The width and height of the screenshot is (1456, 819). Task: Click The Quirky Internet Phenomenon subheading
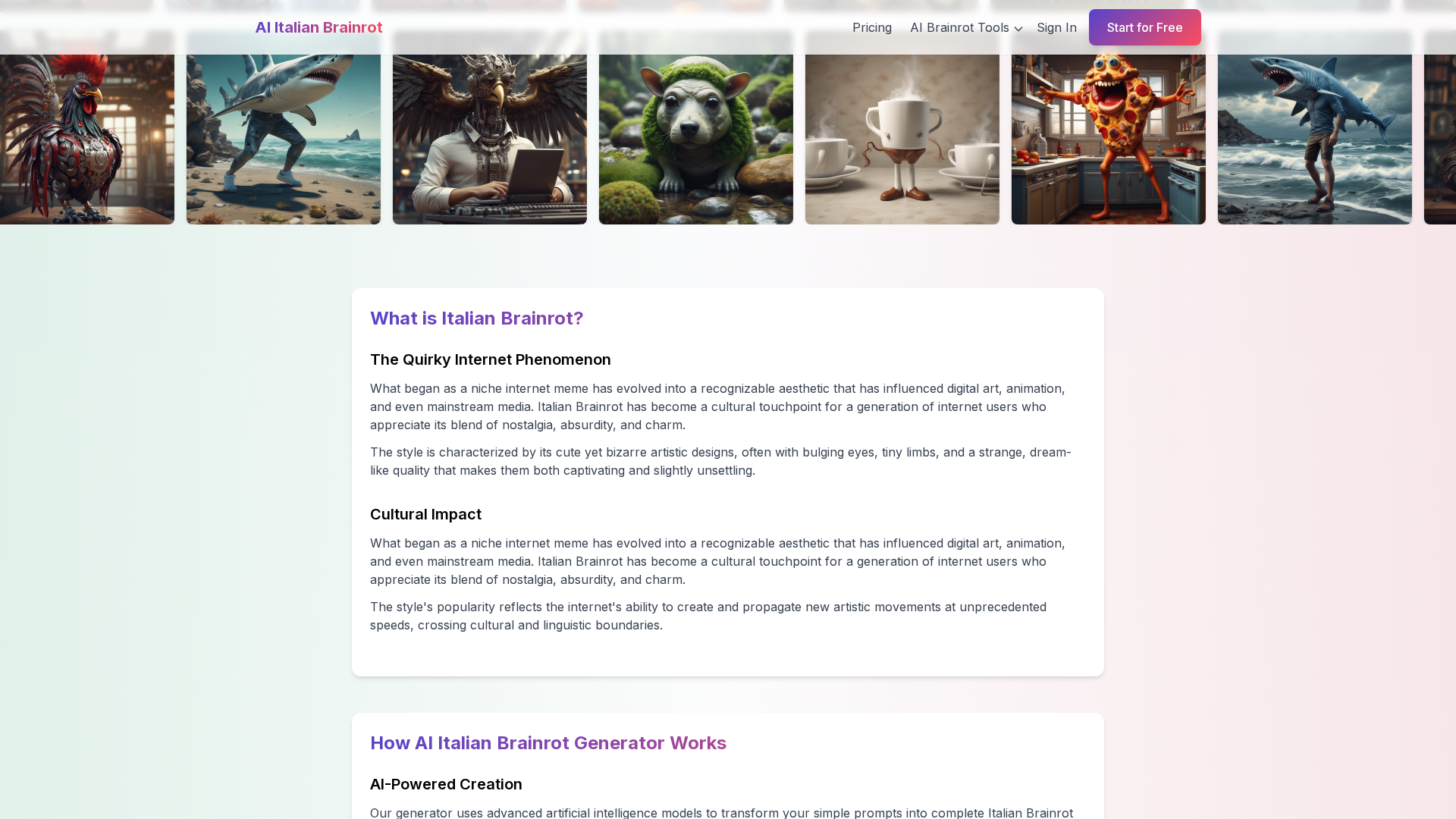pos(491,359)
